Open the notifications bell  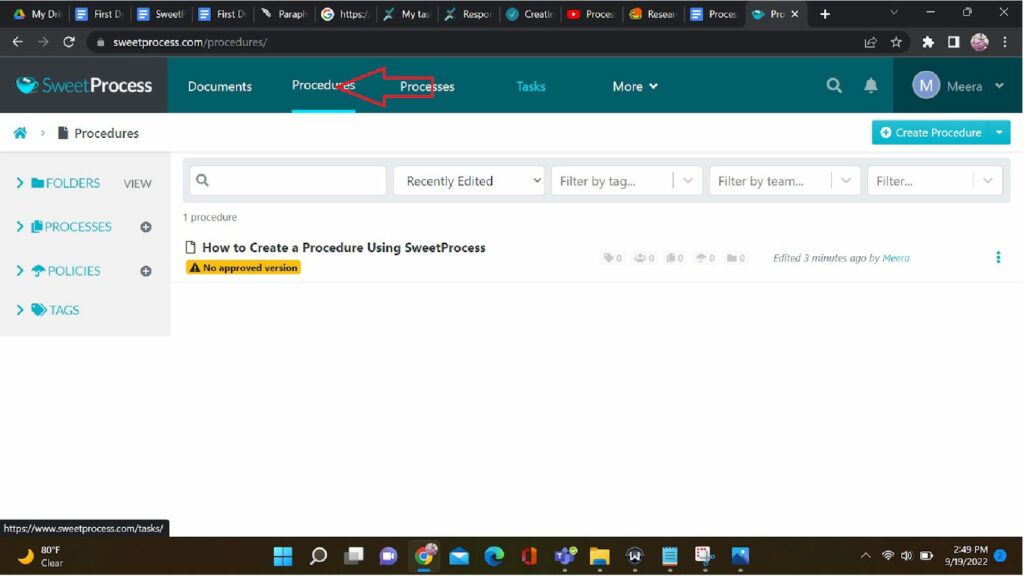coord(871,86)
